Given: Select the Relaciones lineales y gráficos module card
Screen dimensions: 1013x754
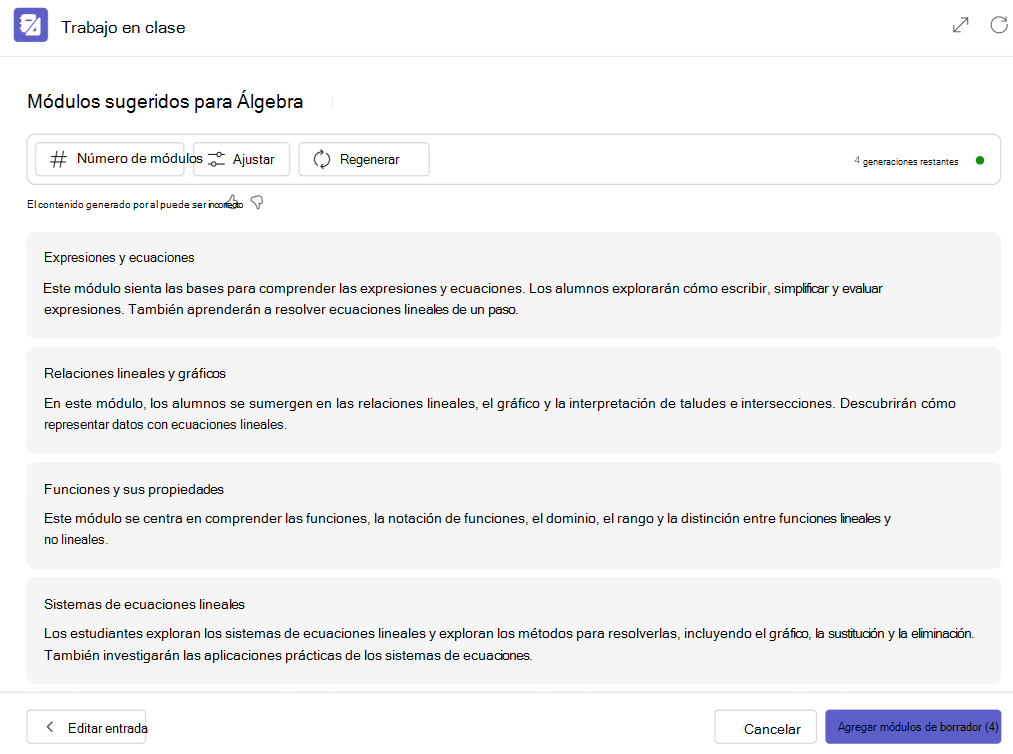Looking at the screenshot, I should [x=514, y=400].
